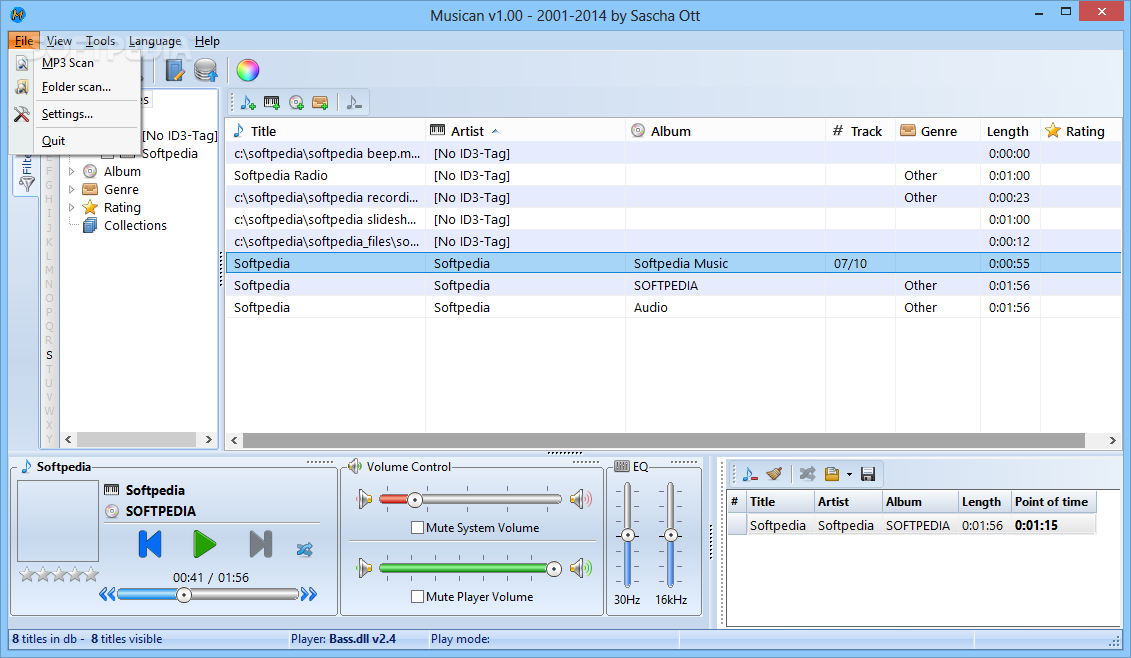Click the system volume max speaker icon
1131x658 pixels.
coord(581,499)
